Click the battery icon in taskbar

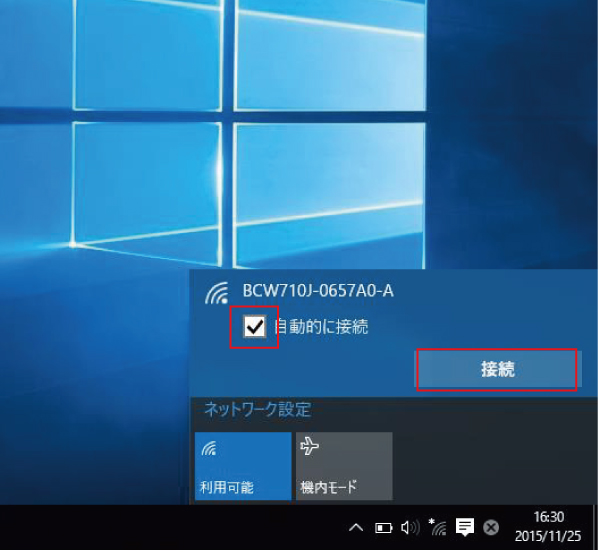click(383, 529)
